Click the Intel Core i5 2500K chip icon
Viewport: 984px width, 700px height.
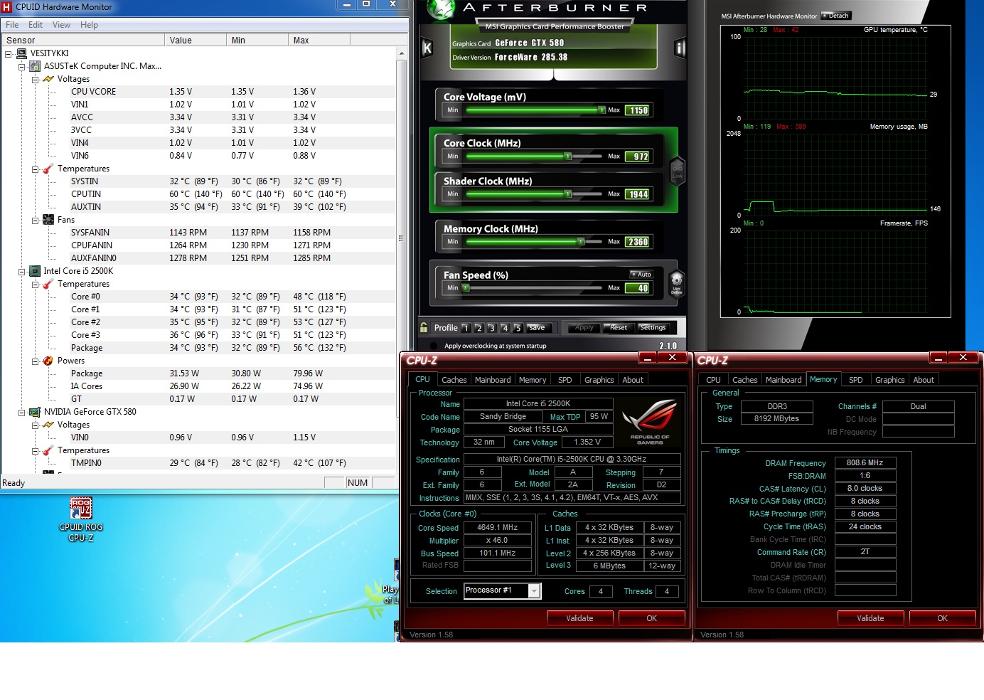pos(35,271)
